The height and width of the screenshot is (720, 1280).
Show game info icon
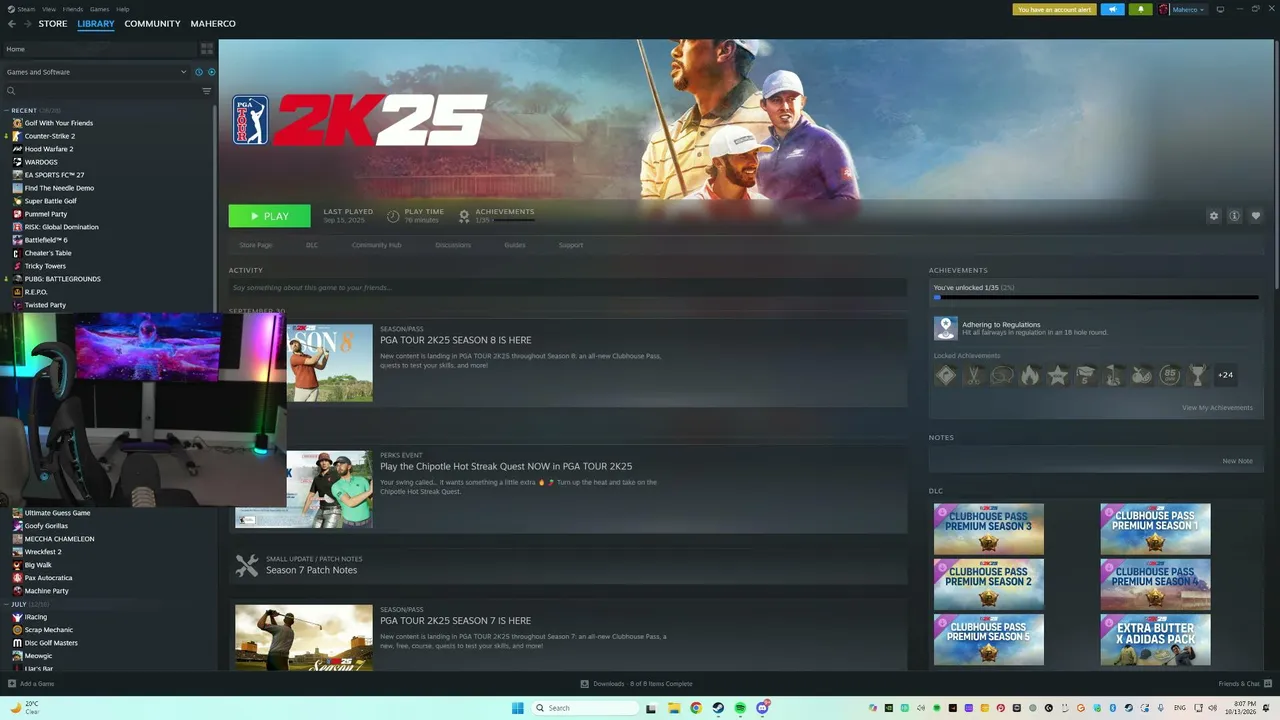tap(1235, 216)
